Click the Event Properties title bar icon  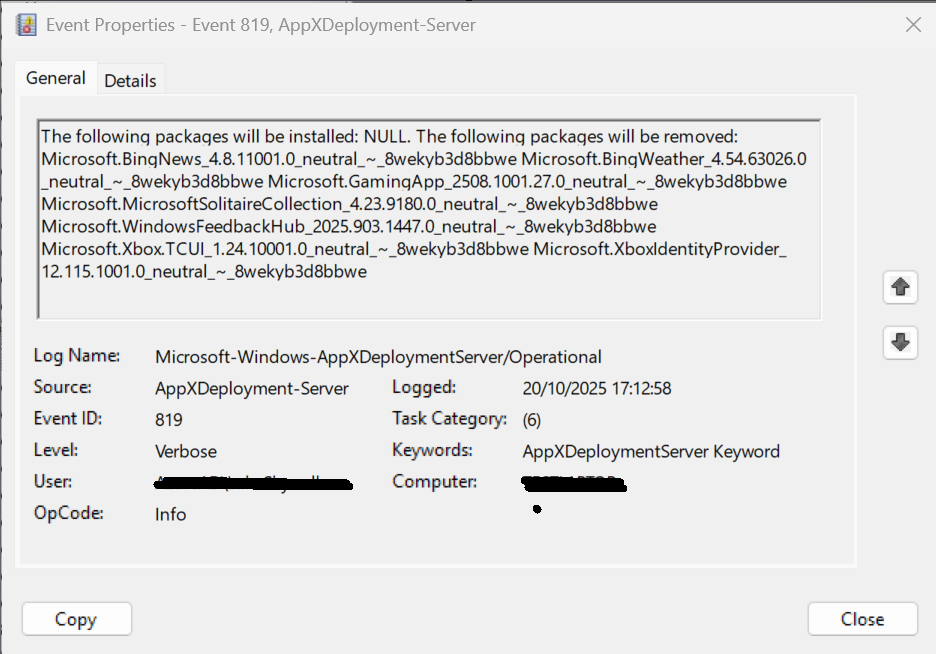click(27, 25)
